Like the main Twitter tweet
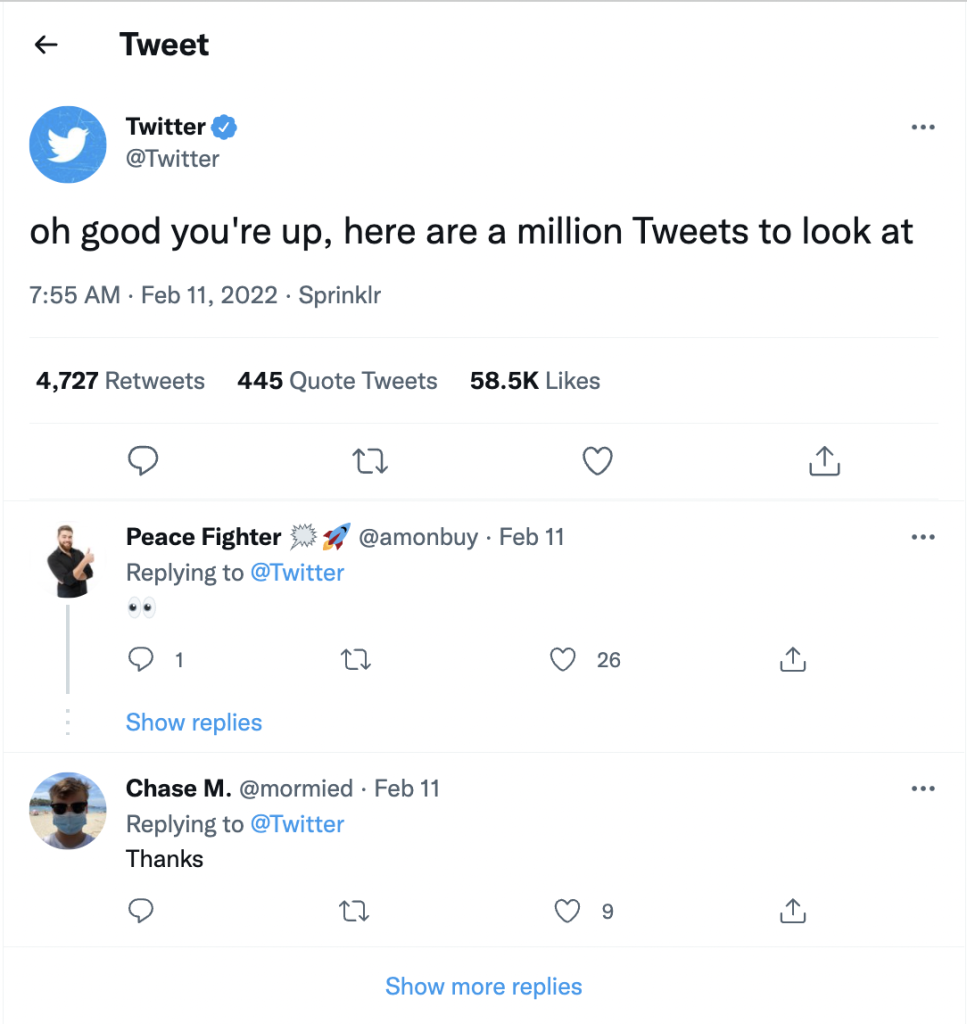Screen dimensions: 967x1024 click(x=597, y=461)
